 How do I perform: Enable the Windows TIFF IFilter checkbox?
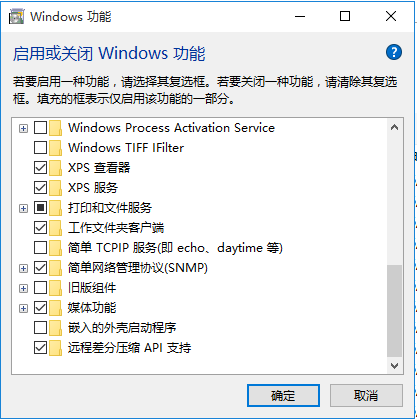(x=40, y=148)
